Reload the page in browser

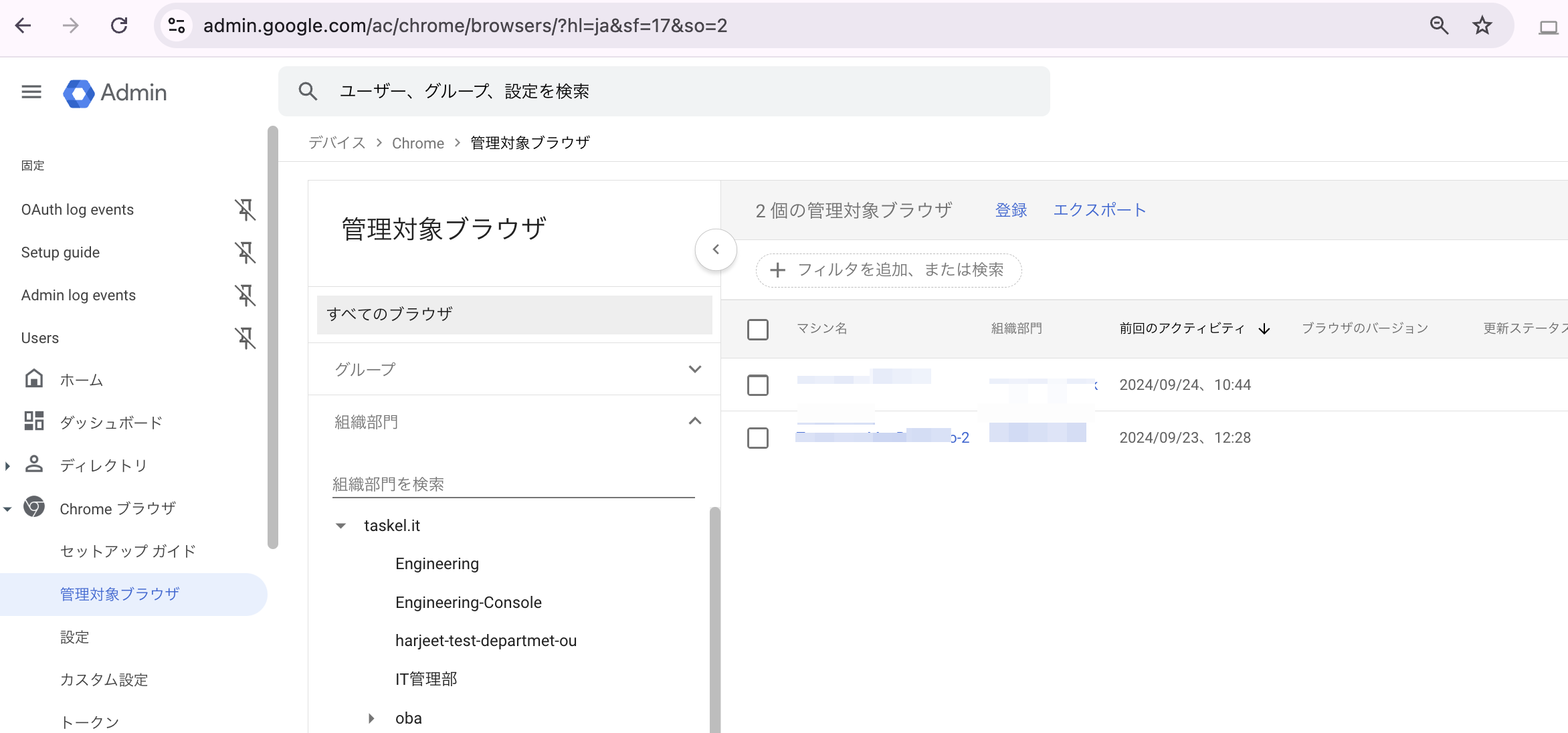119,25
